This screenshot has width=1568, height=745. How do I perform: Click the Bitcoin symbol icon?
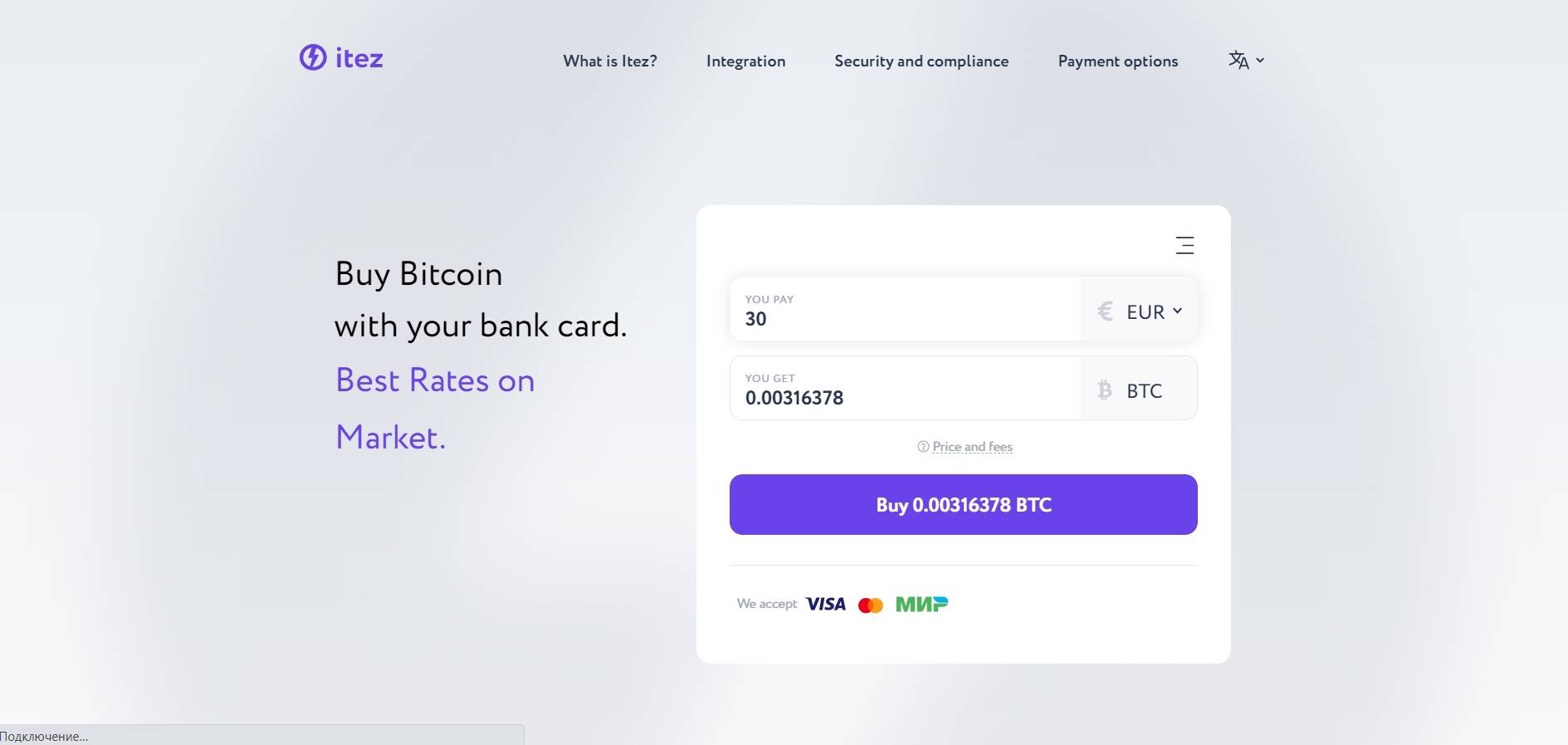pyautogui.click(x=1104, y=390)
